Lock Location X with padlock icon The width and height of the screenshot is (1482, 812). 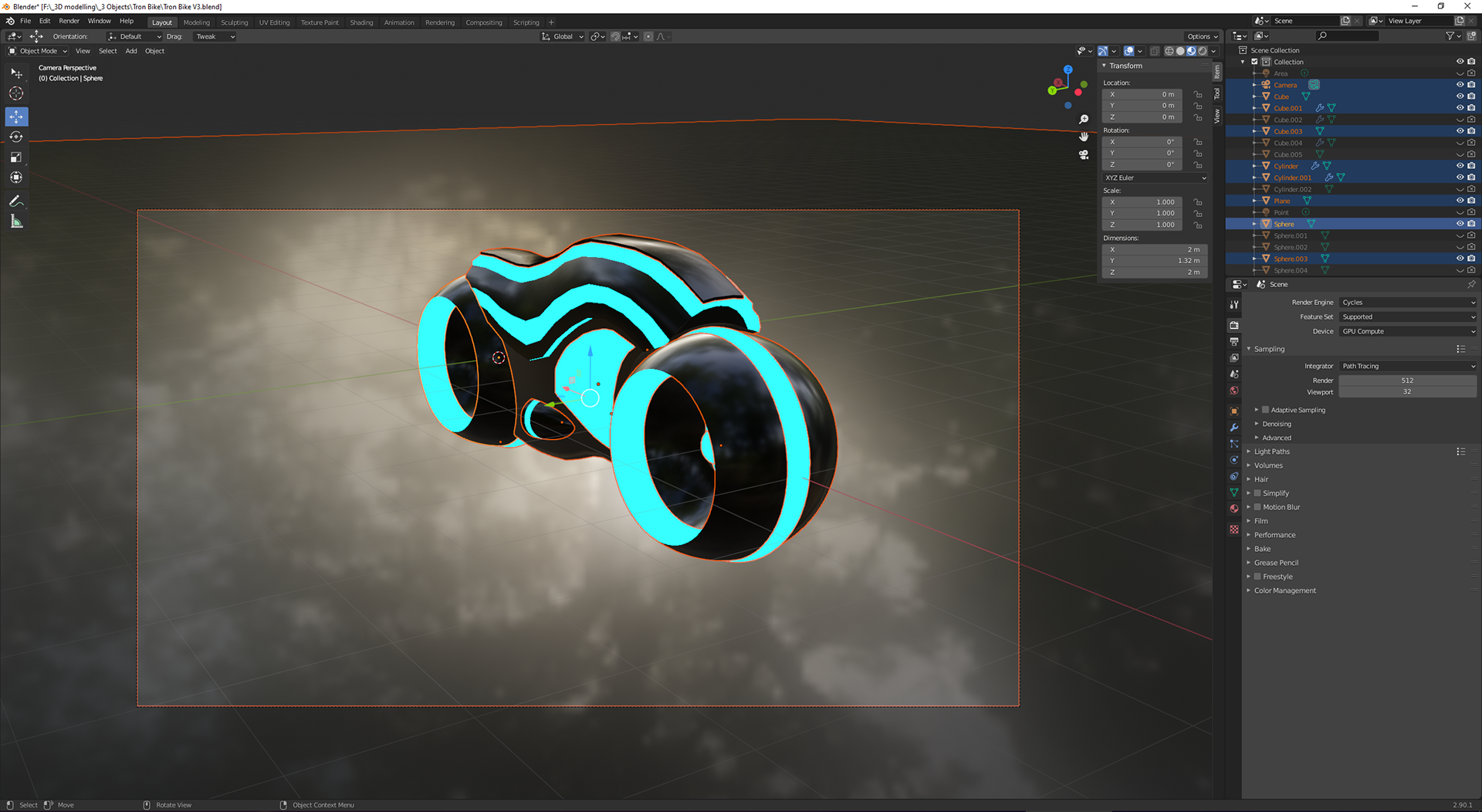point(1198,94)
